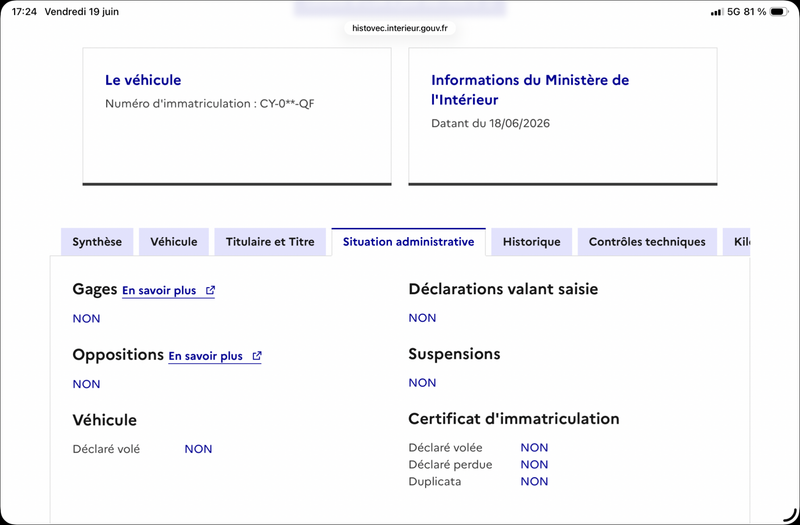This screenshot has width=800, height=525.
Task: Select the Situation administrative tab
Action: [408, 242]
